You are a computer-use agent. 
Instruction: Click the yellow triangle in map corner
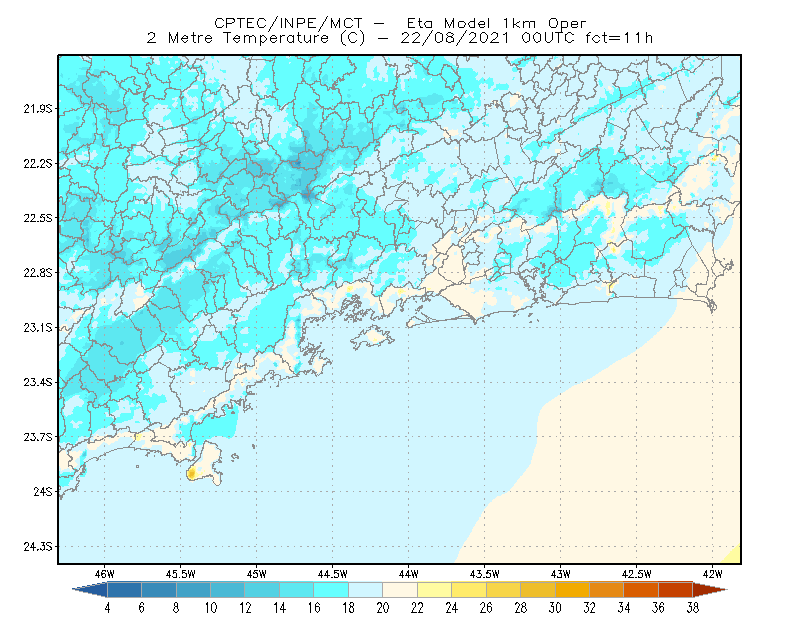coord(734,556)
